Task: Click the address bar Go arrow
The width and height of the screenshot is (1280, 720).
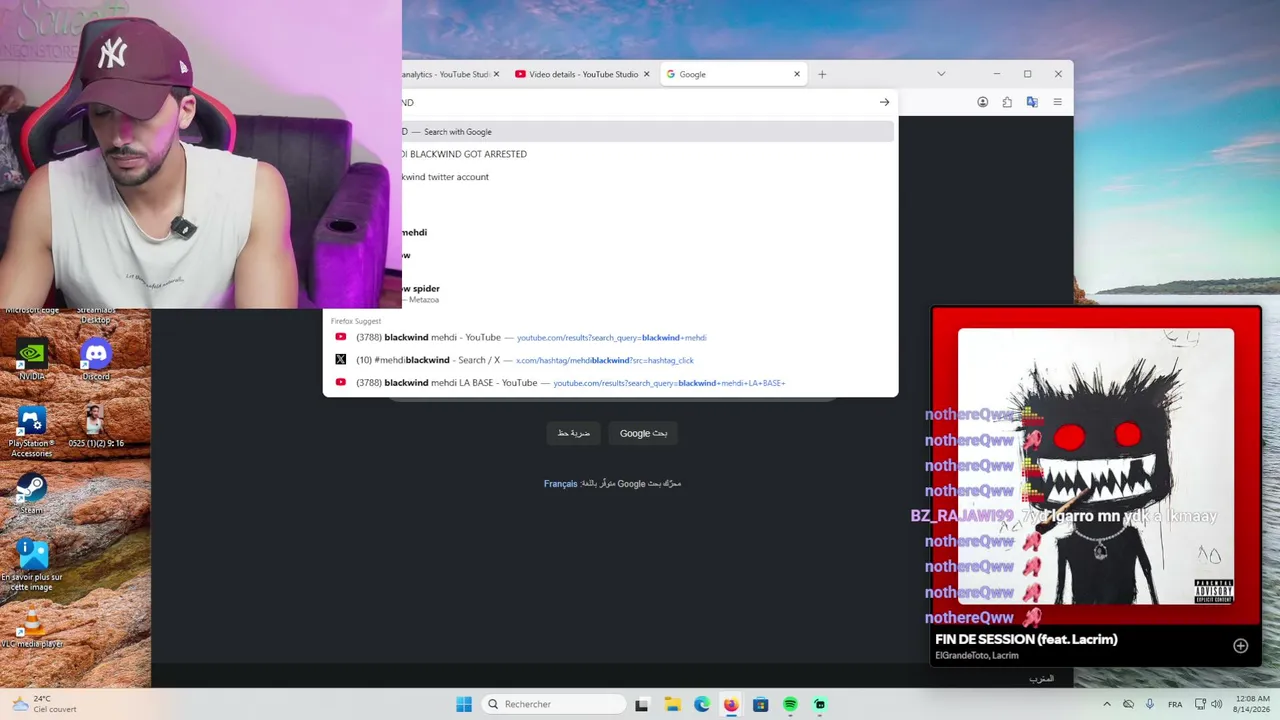Action: pos(884,102)
